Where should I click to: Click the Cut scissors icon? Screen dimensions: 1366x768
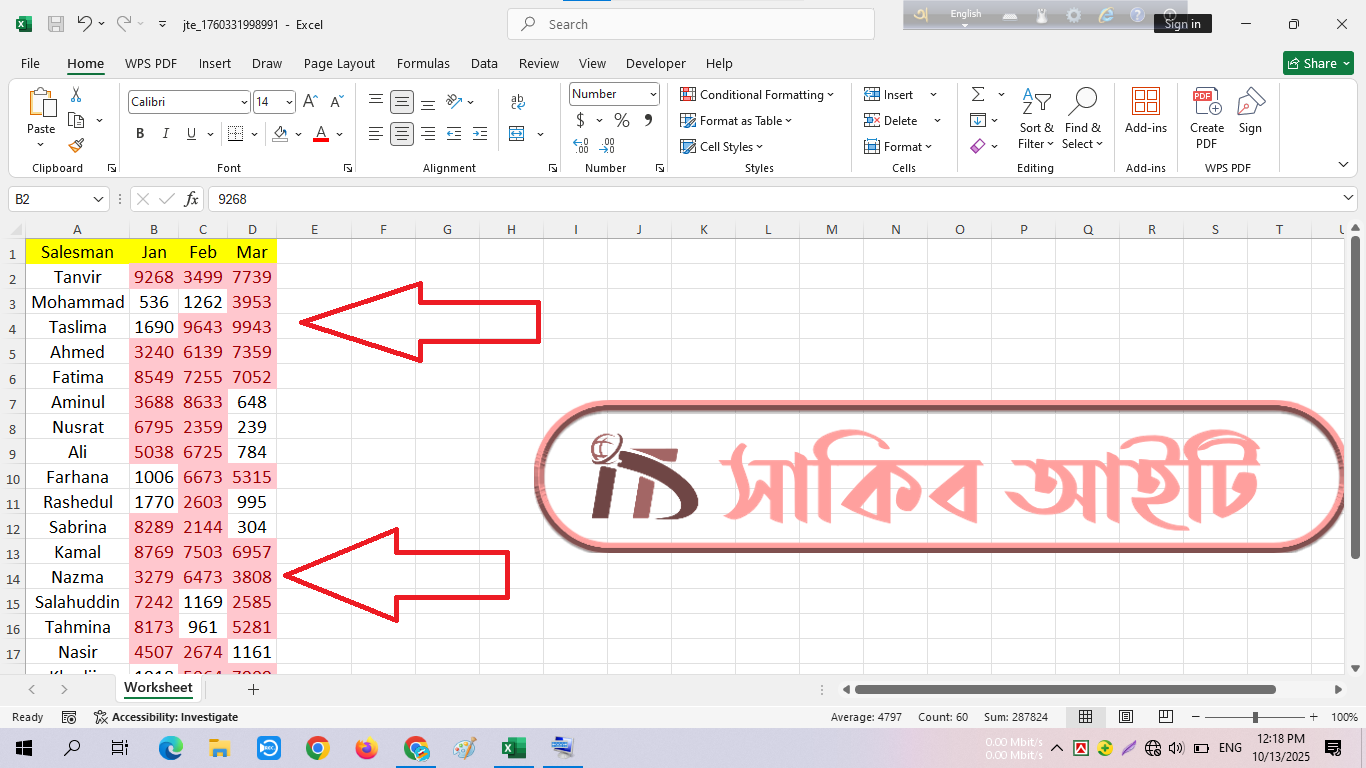(x=76, y=95)
